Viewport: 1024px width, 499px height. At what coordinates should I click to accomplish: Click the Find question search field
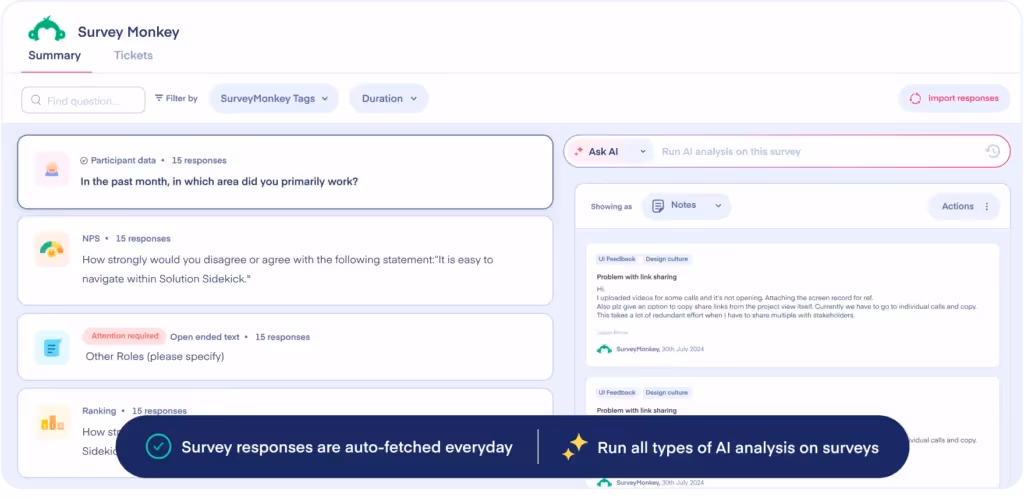(84, 101)
